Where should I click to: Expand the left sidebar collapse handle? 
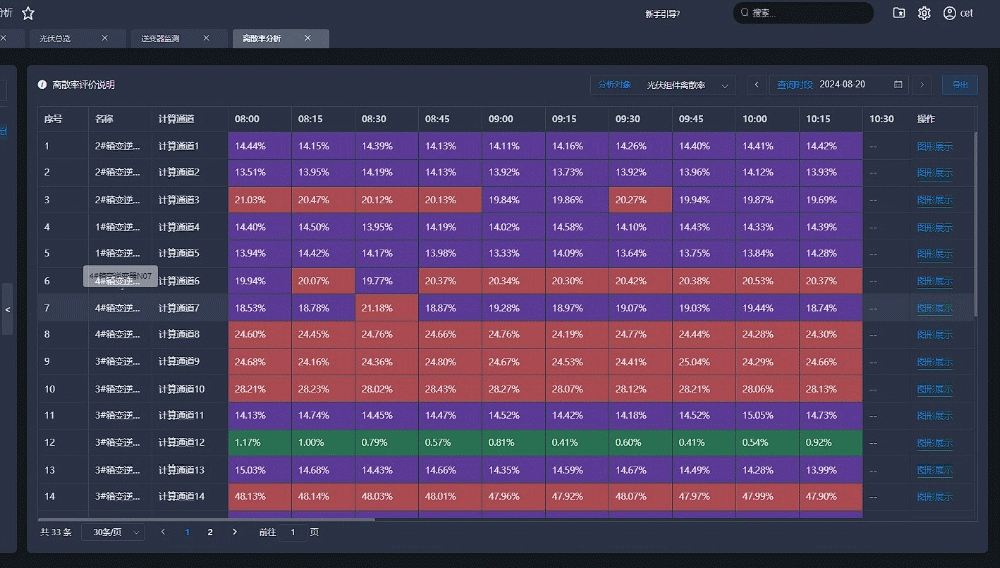7,309
